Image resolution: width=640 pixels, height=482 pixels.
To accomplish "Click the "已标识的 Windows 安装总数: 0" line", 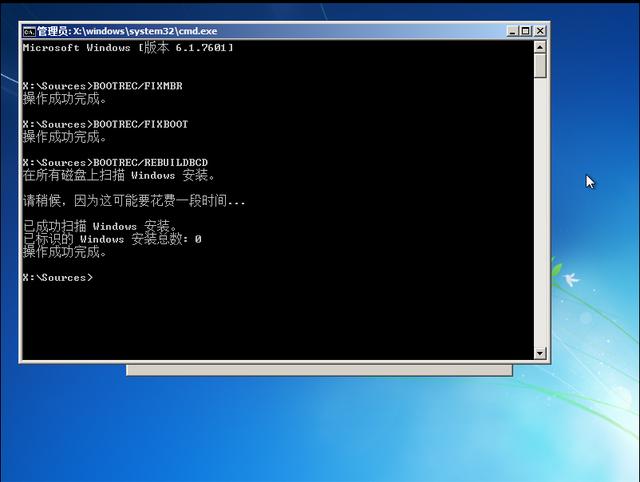I will coord(112,239).
